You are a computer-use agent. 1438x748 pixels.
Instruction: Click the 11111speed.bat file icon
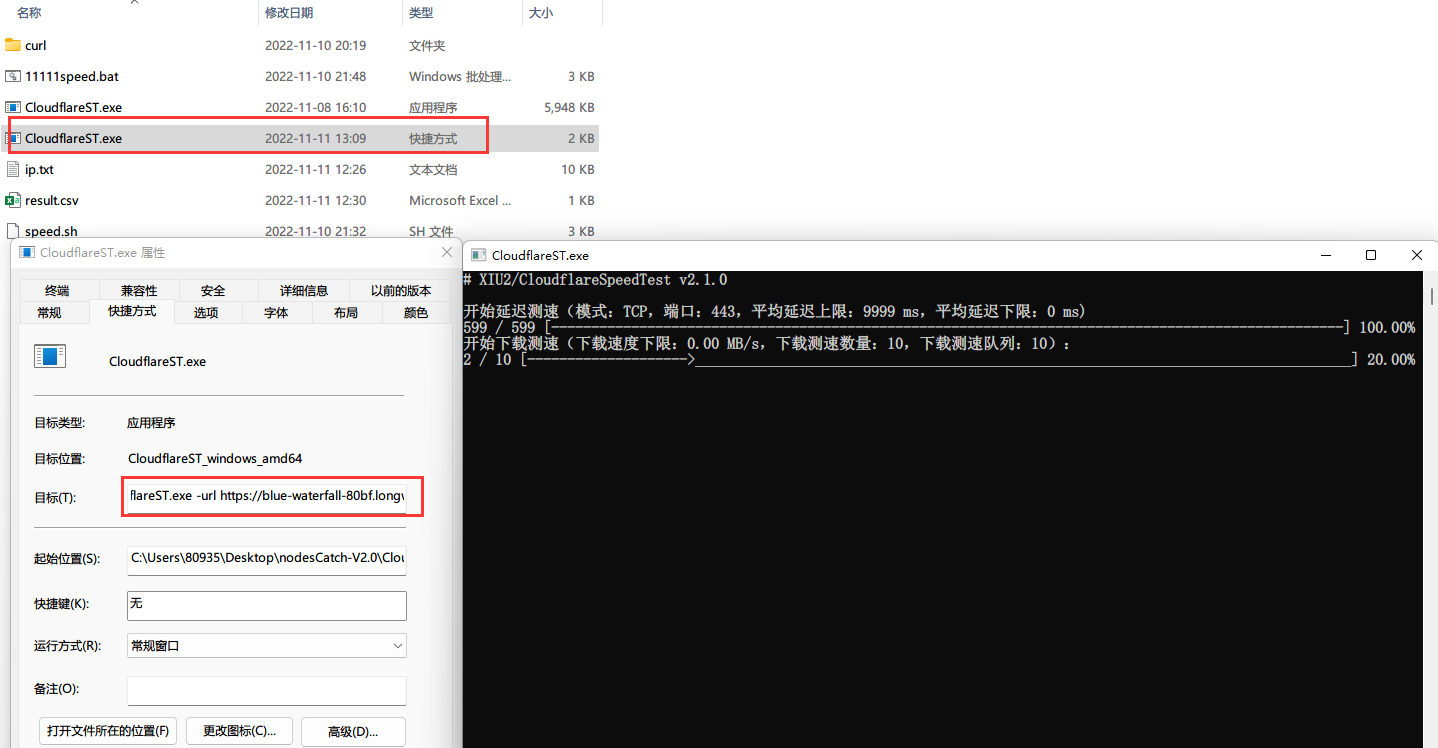pos(13,76)
